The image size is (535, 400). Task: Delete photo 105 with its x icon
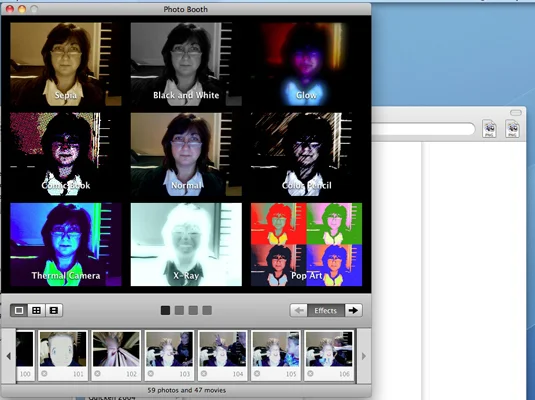tap(257, 374)
